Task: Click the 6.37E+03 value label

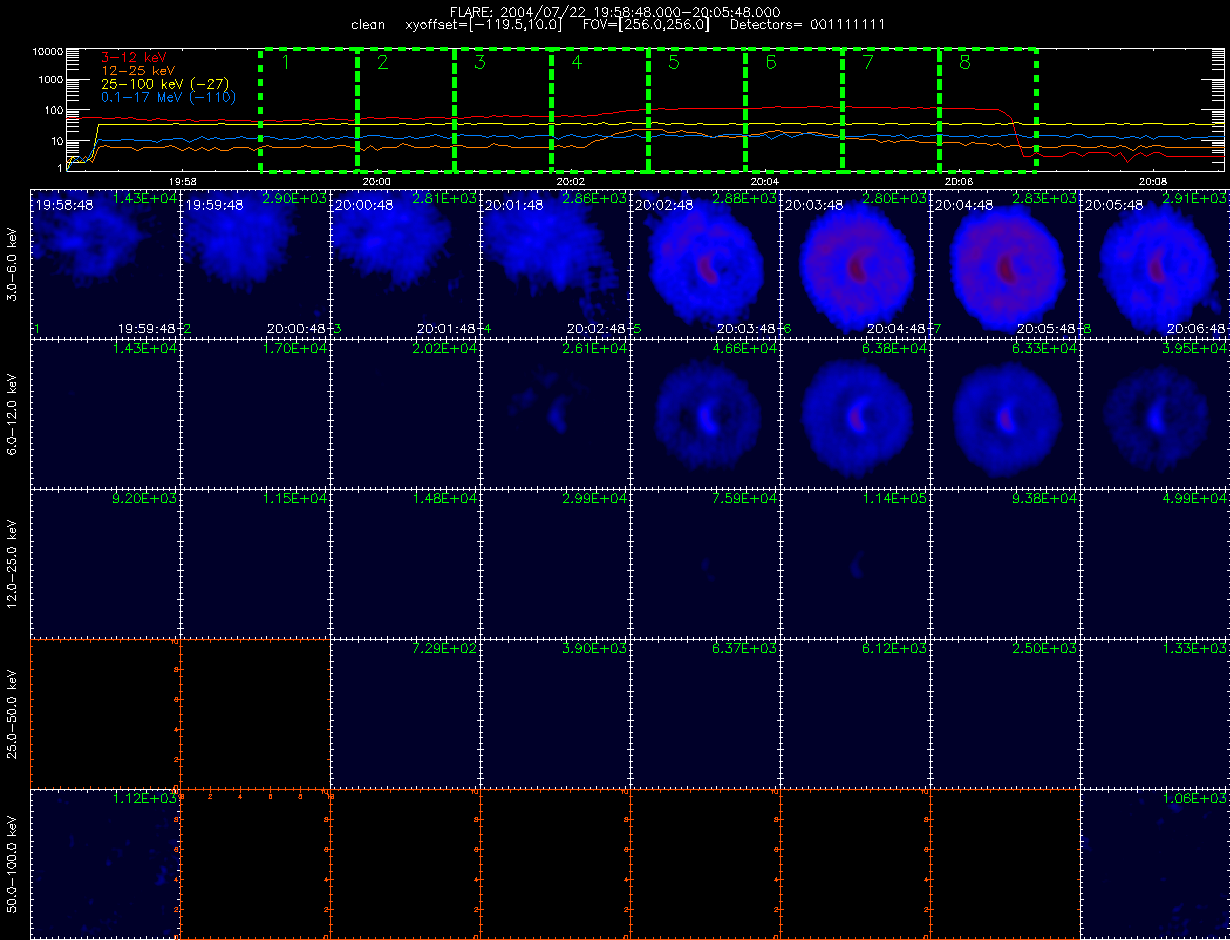Action: 745,648
